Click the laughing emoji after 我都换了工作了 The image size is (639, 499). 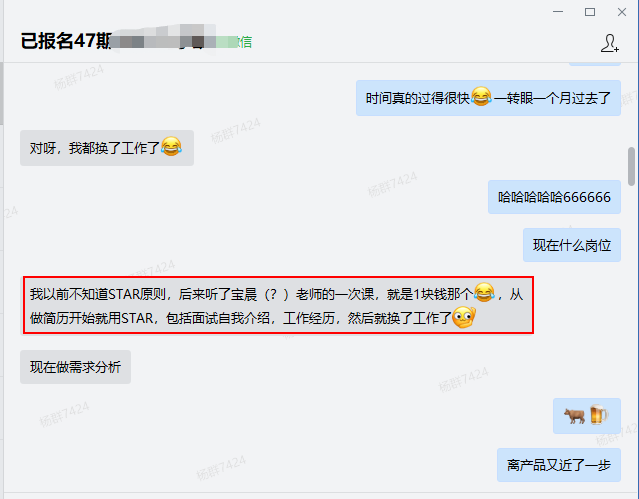coord(171,146)
